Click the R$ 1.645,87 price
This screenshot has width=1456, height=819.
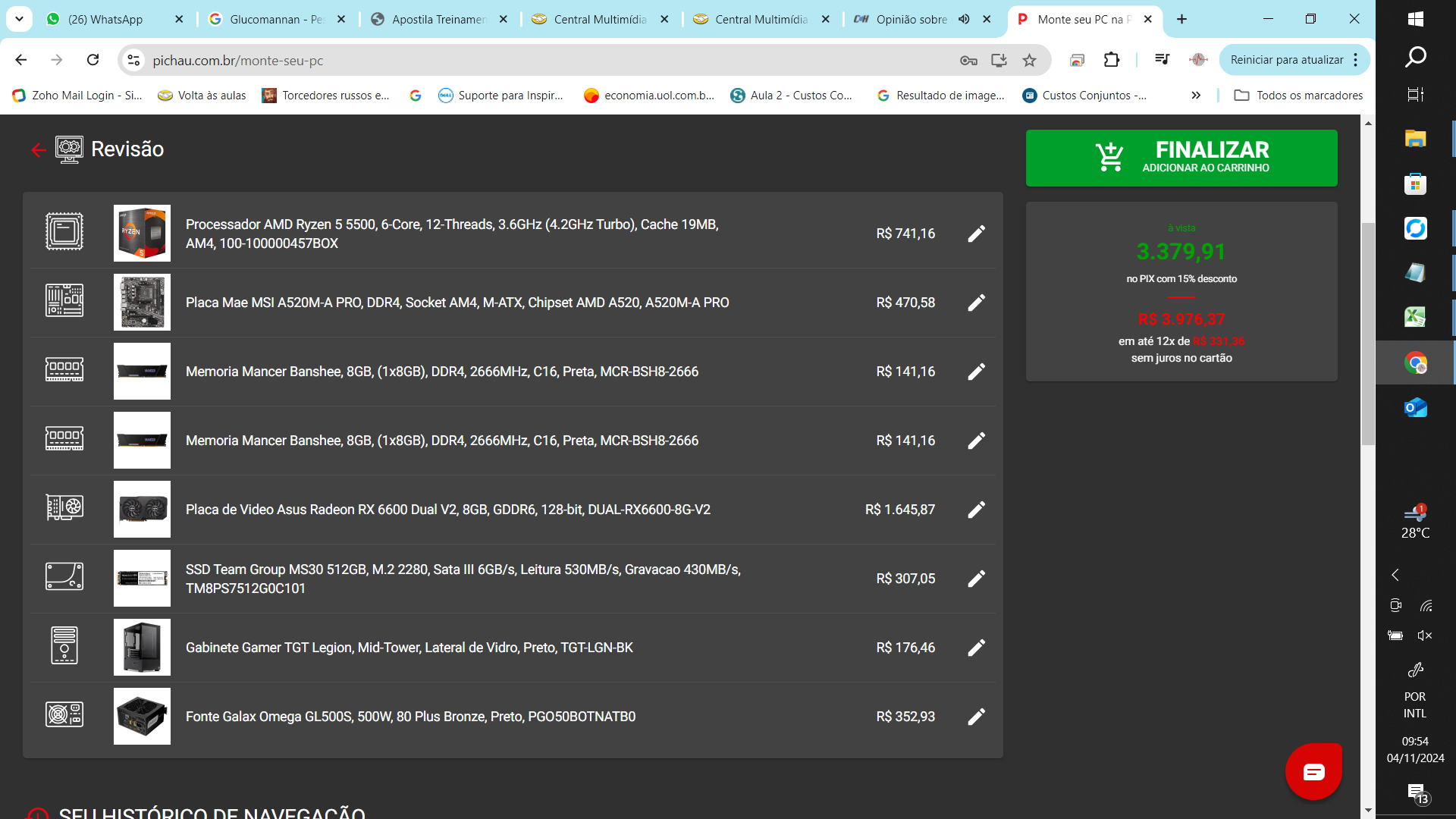(x=899, y=510)
